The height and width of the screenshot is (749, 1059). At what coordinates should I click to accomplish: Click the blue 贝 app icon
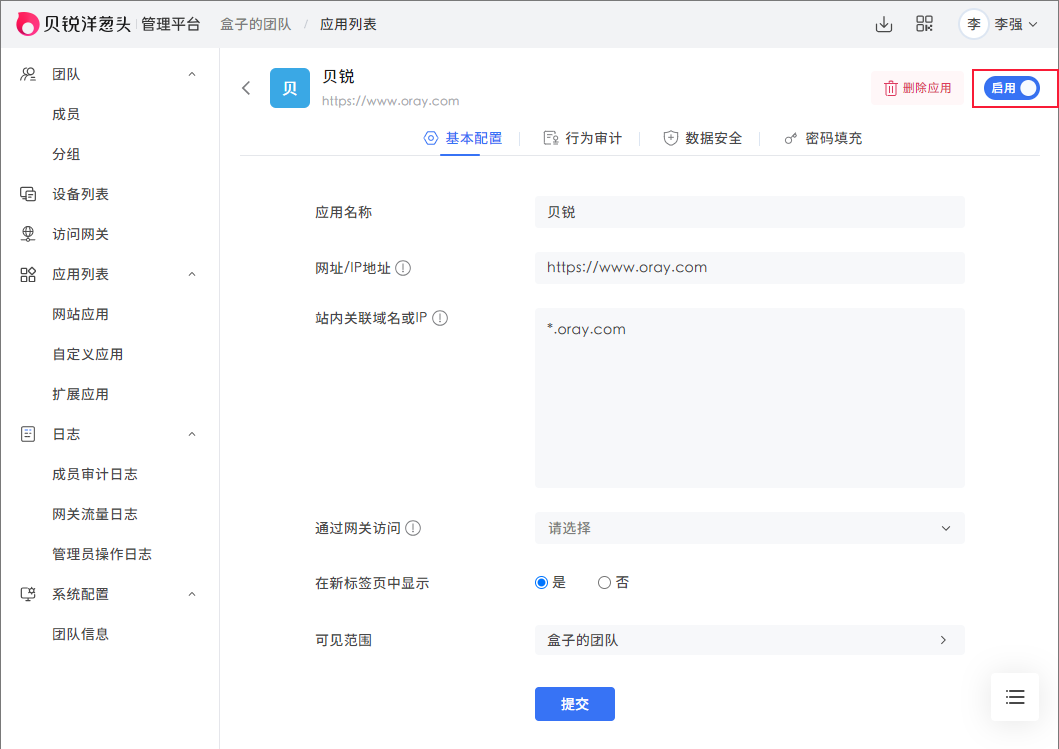coord(290,88)
